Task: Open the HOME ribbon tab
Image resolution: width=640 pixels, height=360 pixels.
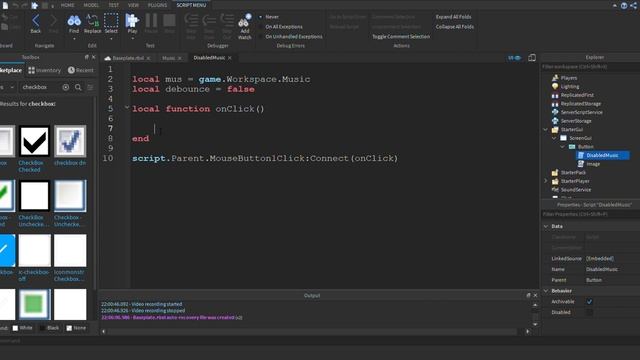Action: click(x=67, y=5)
